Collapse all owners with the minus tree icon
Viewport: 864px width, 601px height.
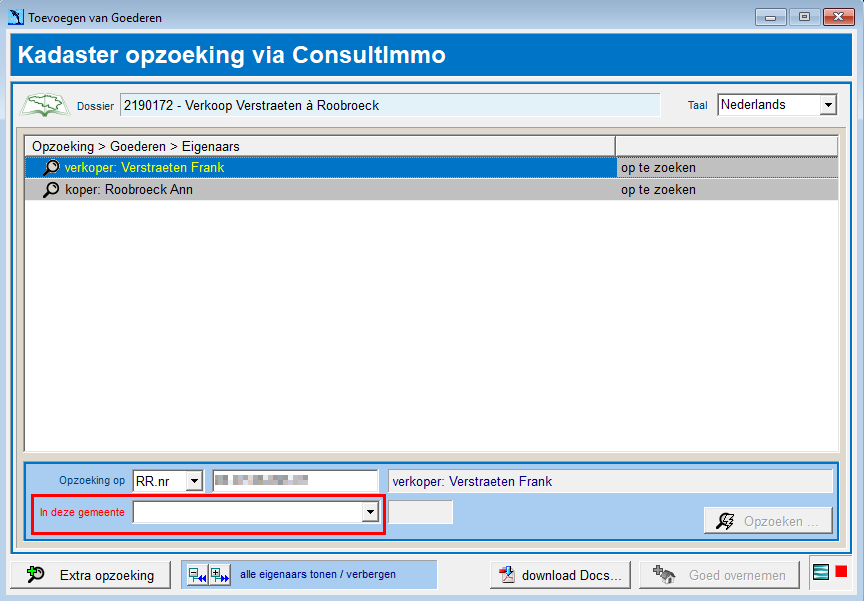(197, 575)
